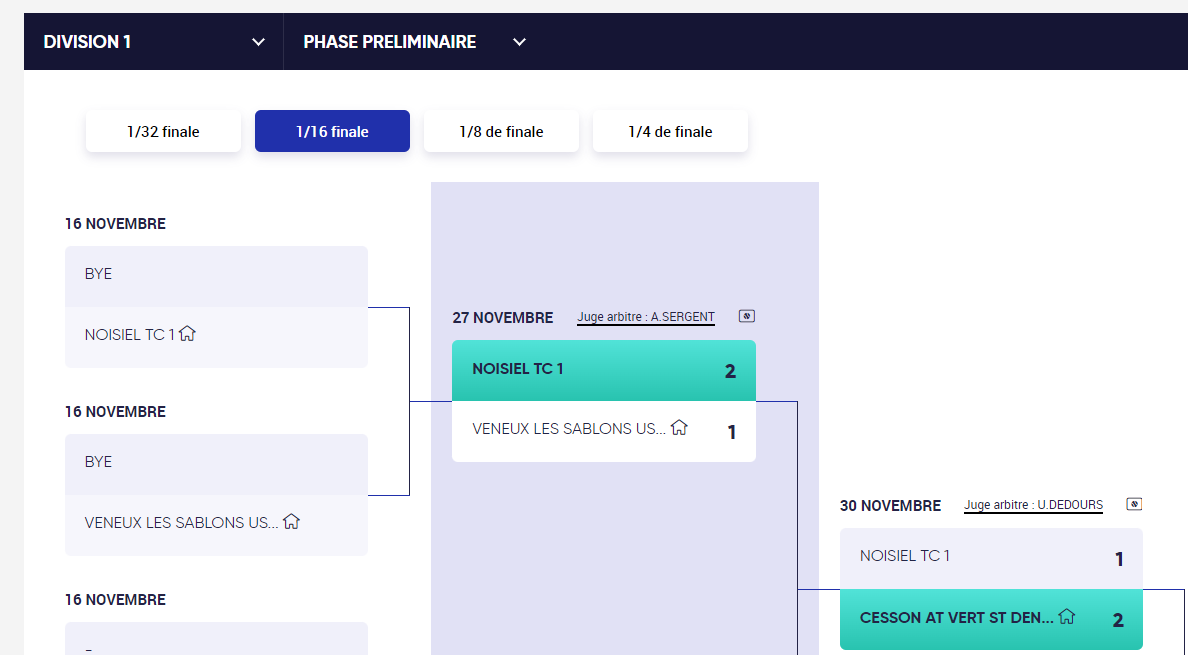Expand the DIVISION 1 dropdown chevron
The height and width of the screenshot is (655, 1188).
pos(258,42)
